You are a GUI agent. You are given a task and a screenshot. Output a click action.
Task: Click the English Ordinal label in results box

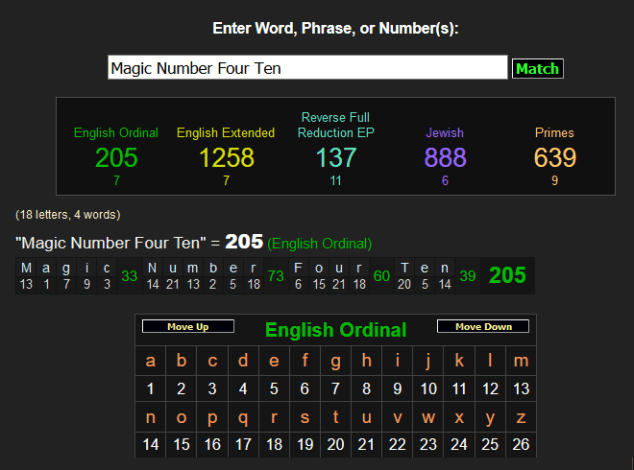116,133
